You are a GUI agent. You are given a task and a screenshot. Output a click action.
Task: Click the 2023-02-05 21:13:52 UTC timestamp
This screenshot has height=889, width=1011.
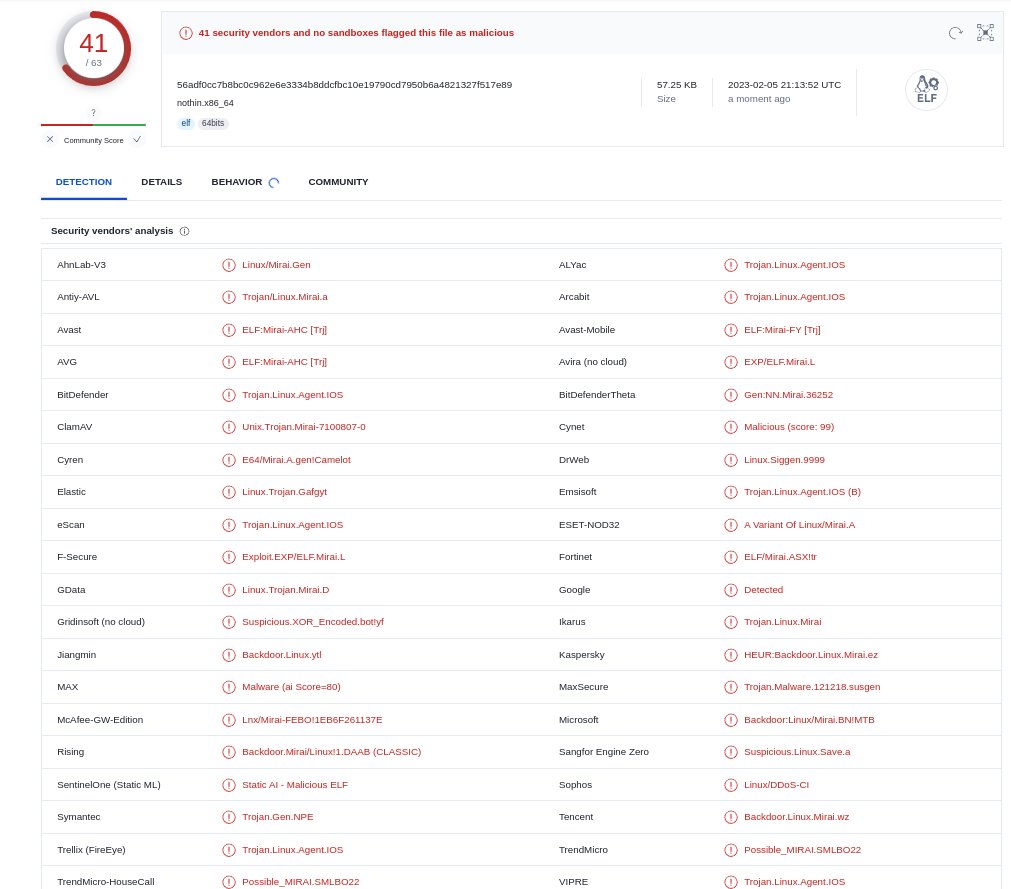[x=785, y=85]
